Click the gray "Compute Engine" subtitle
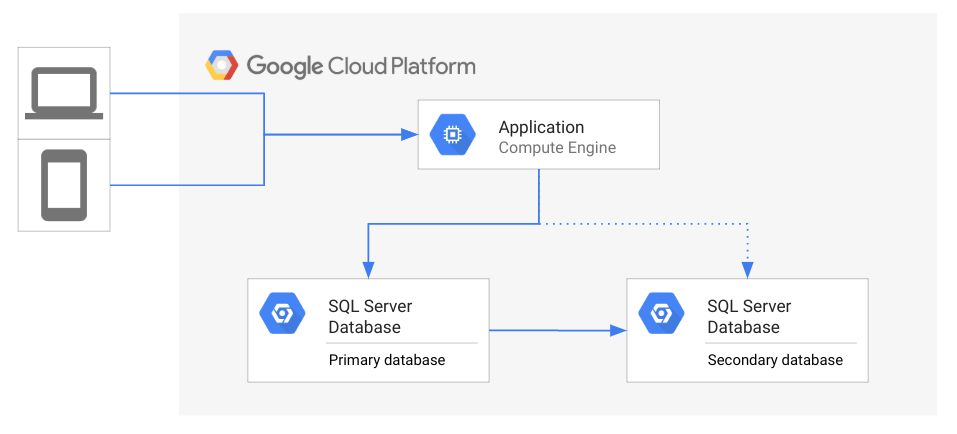The width and height of the screenshot is (957, 434). 557,148
